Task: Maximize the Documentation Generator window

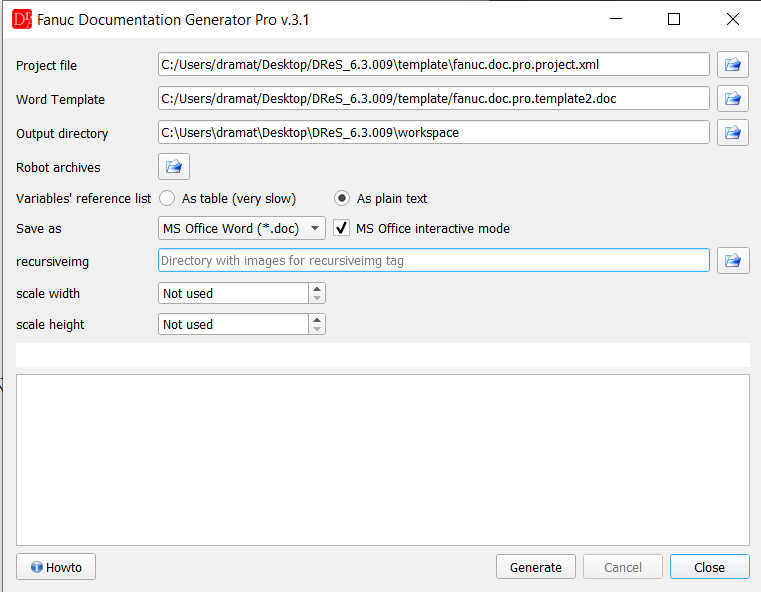Action: coord(674,19)
